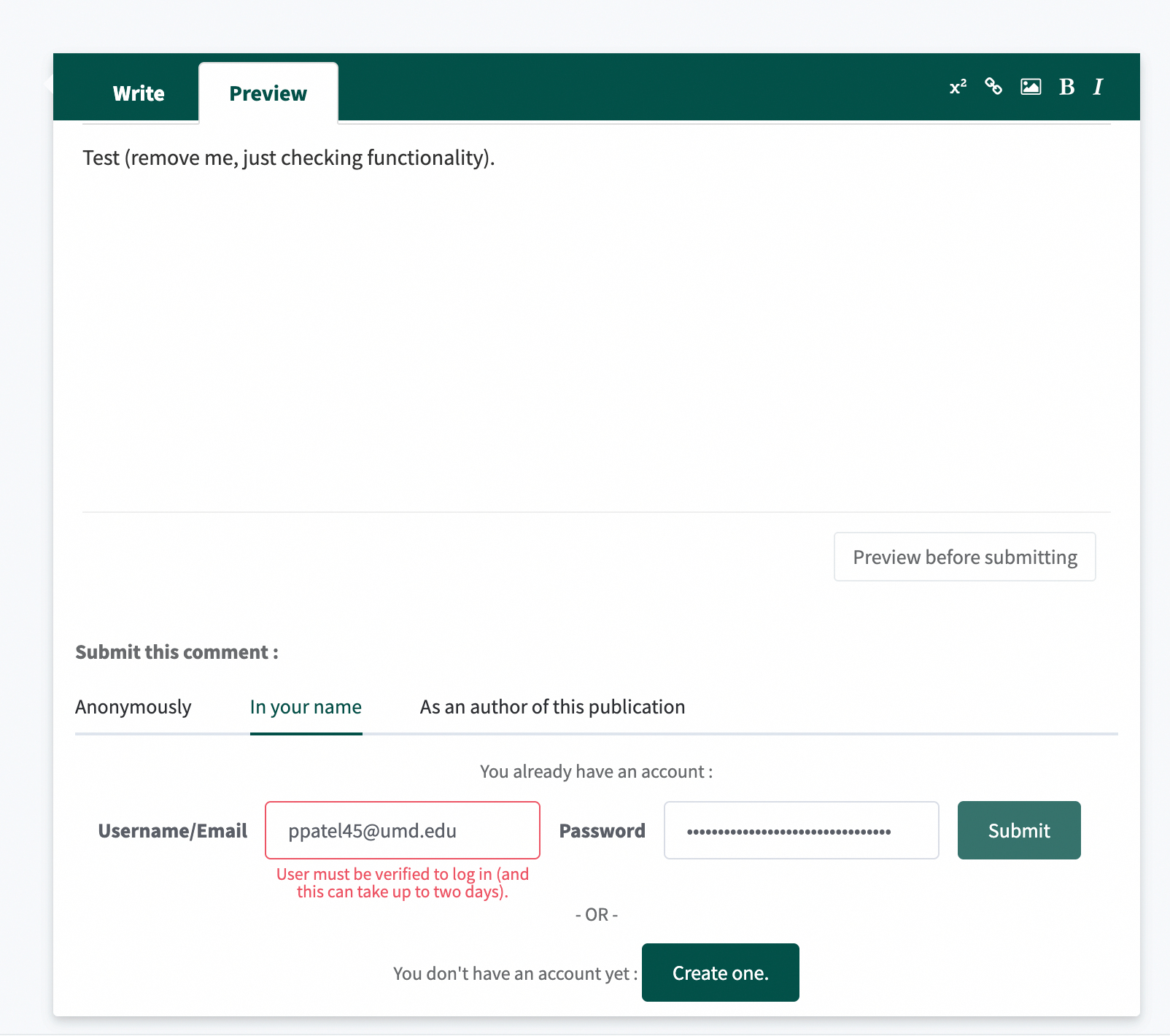
Task: Choose the Anonymously submission option
Action: [x=133, y=707]
